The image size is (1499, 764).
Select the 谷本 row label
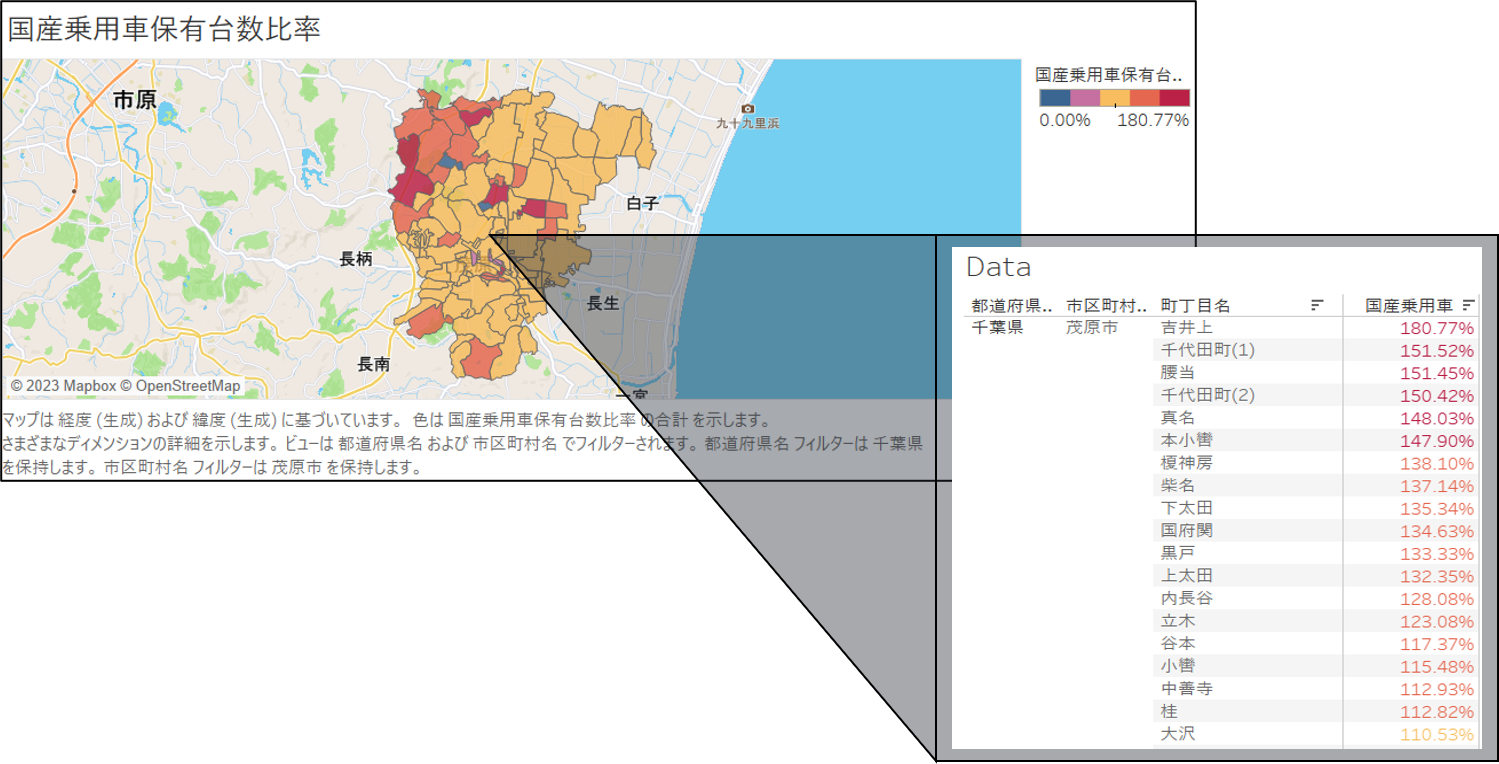point(1177,643)
